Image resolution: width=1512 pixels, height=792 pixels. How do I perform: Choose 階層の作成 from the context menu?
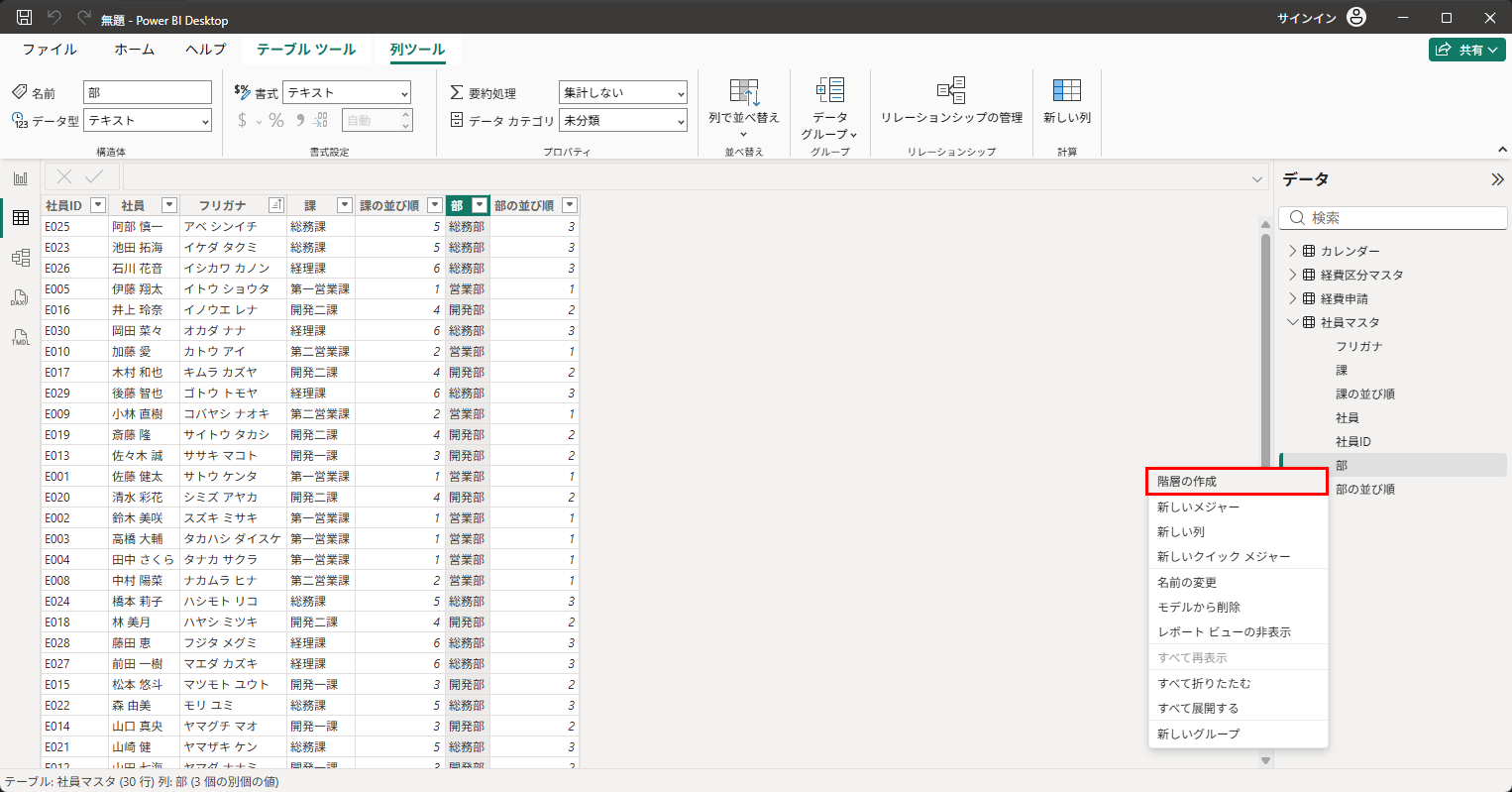point(1237,482)
